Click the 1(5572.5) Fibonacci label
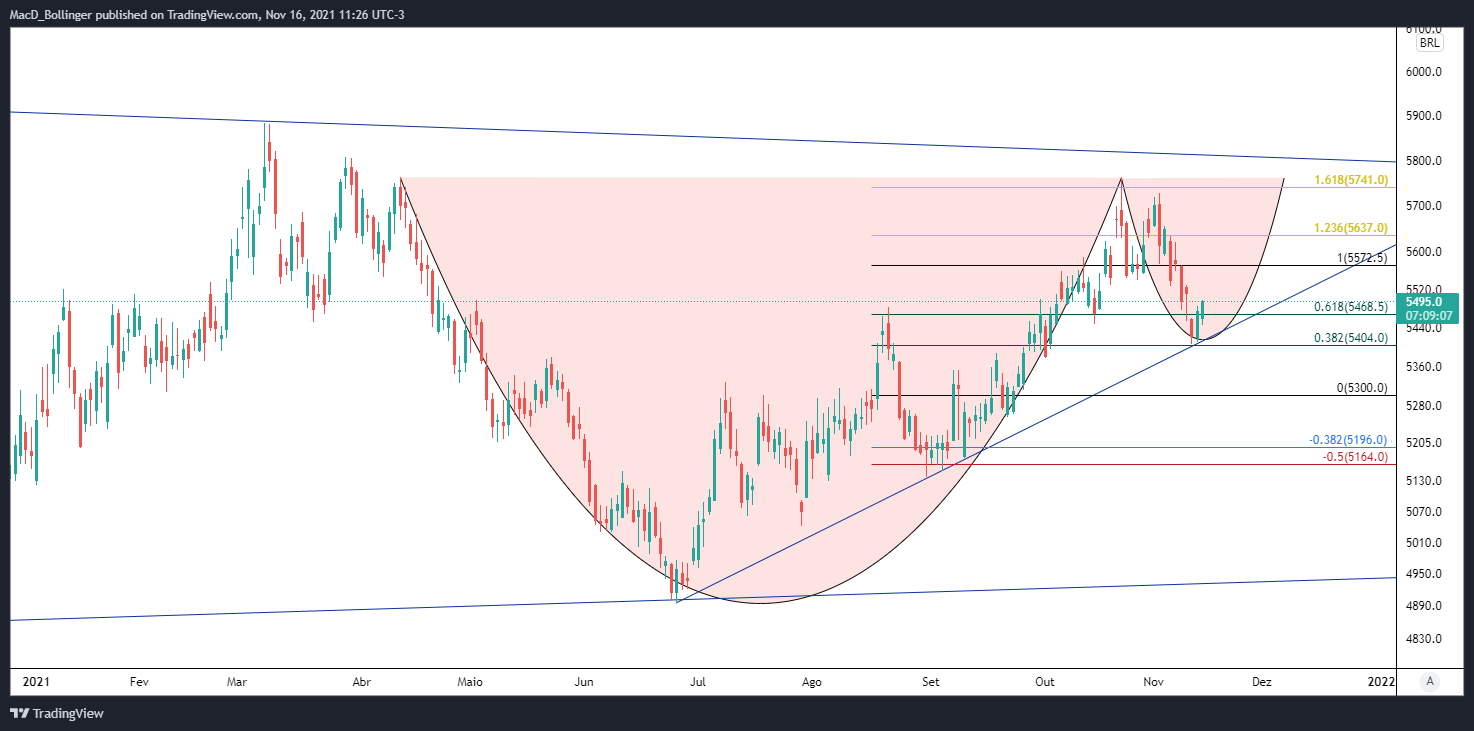Screen dimensions: 1474x731 tap(1363, 258)
